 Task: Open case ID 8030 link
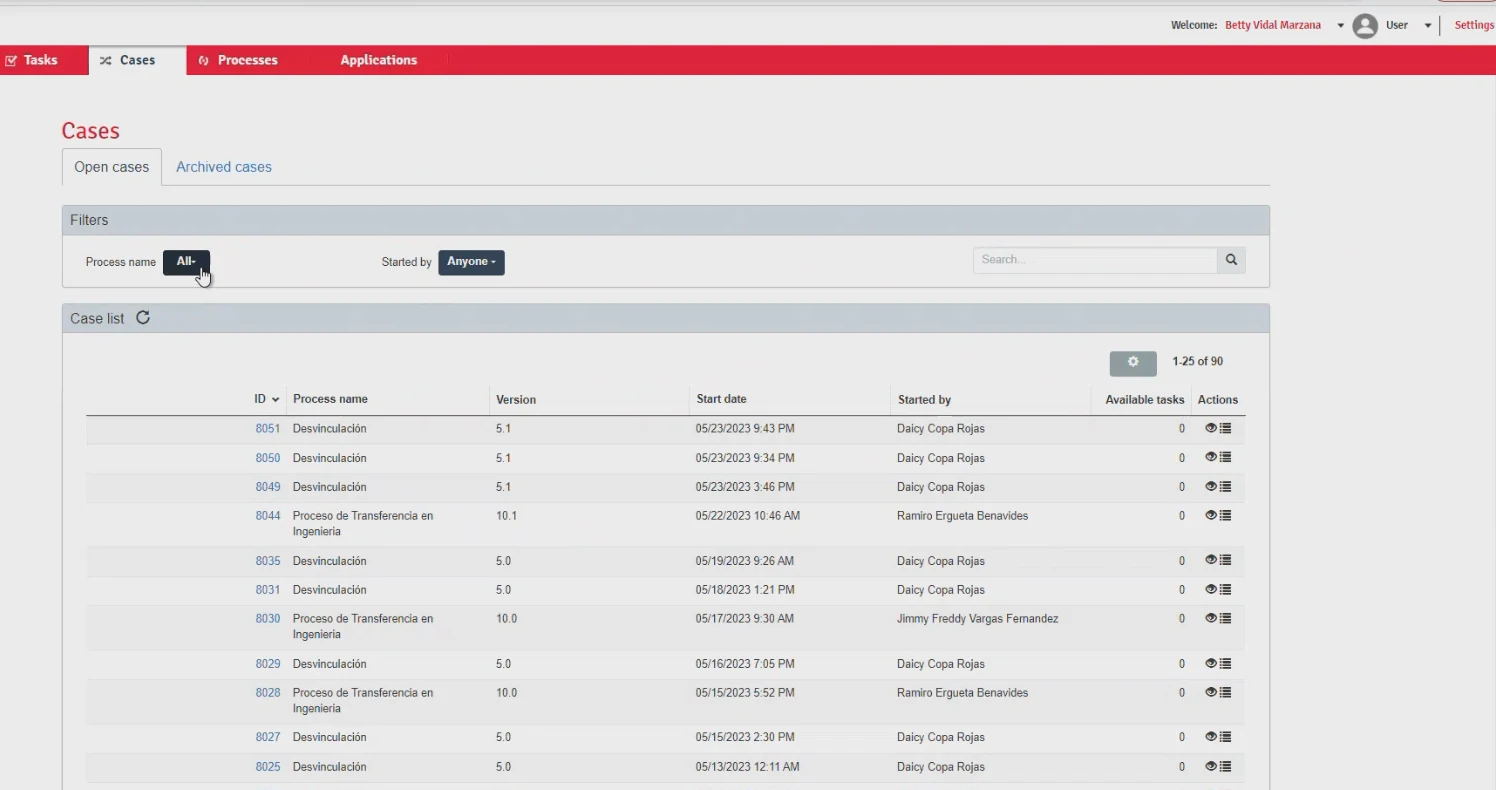pos(268,619)
